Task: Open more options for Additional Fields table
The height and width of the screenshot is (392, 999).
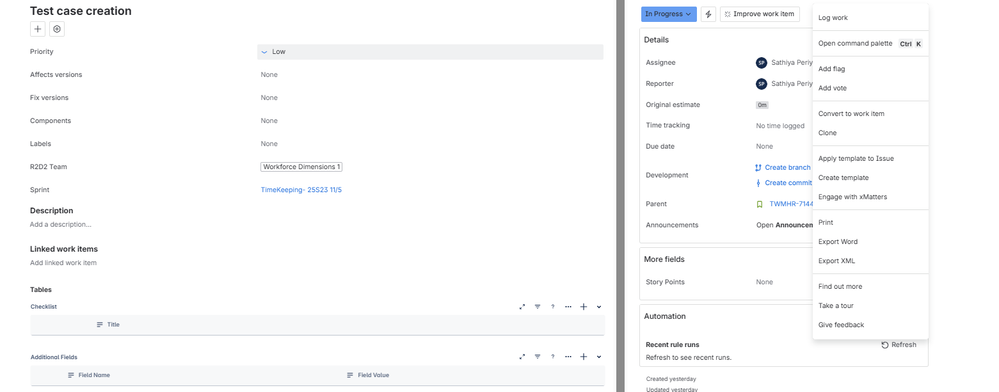Action: [x=568, y=357]
